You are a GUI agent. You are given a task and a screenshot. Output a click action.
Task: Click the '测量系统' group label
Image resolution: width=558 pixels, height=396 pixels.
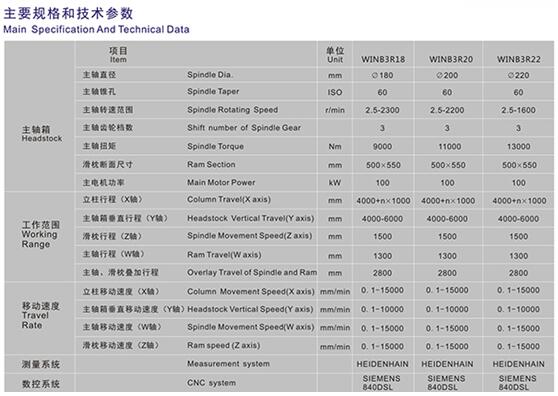pos(40,364)
